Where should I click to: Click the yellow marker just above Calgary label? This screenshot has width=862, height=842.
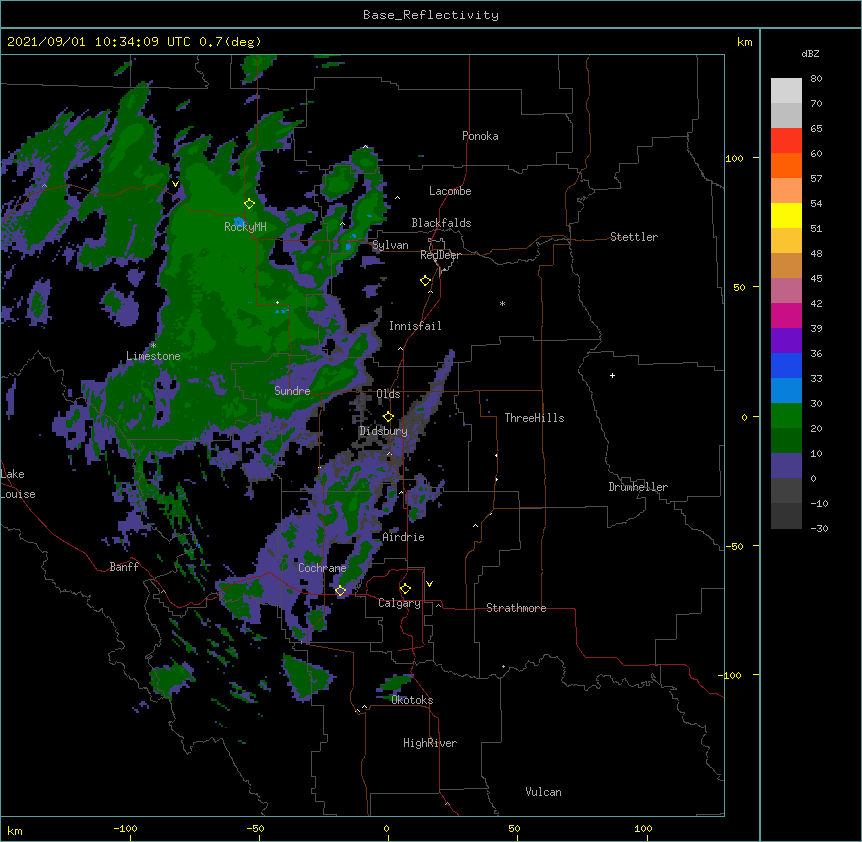[x=405, y=589]
